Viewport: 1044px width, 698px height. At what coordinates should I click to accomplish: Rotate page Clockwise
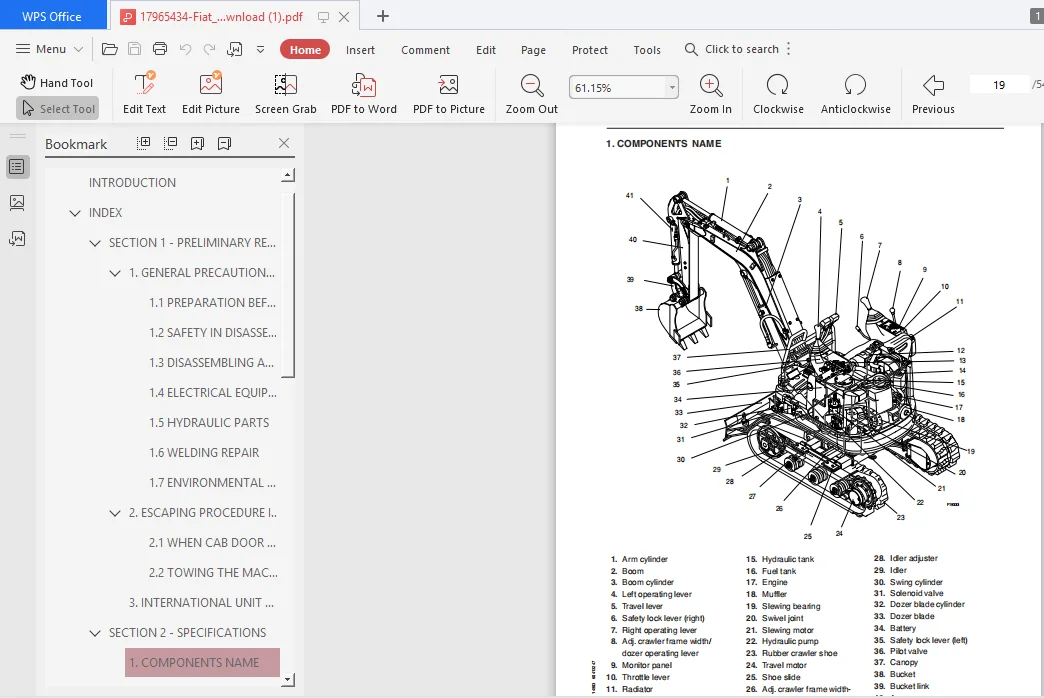click(x=778, y=93)
